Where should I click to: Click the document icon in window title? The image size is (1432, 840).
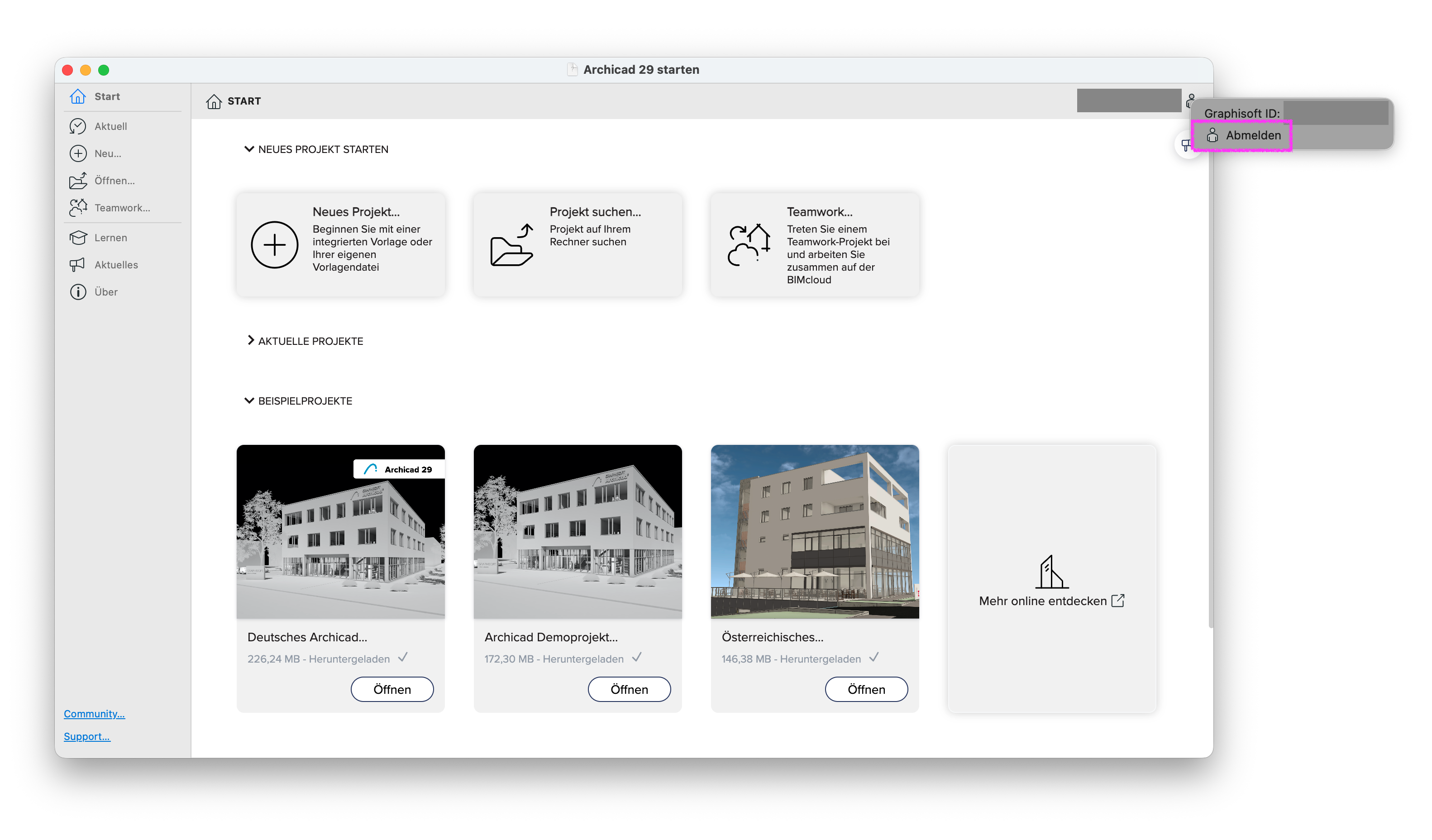click(x=572, y=69)
